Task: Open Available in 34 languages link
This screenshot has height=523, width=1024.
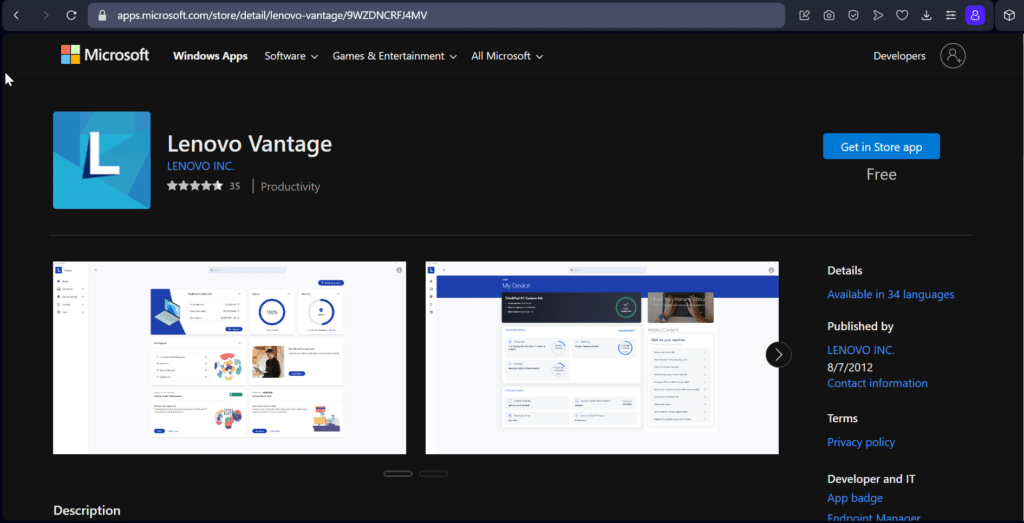Action: pyautogui.click(x=891, y=294)
